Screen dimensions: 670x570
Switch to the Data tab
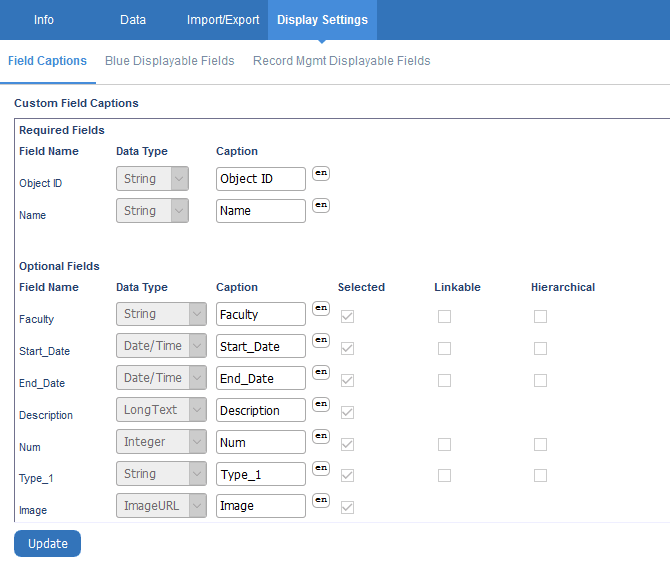133,20
